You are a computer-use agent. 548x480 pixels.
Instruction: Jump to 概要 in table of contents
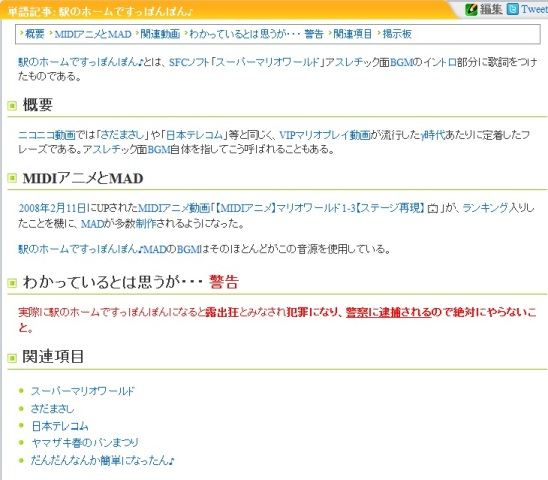tap(35, 34)
